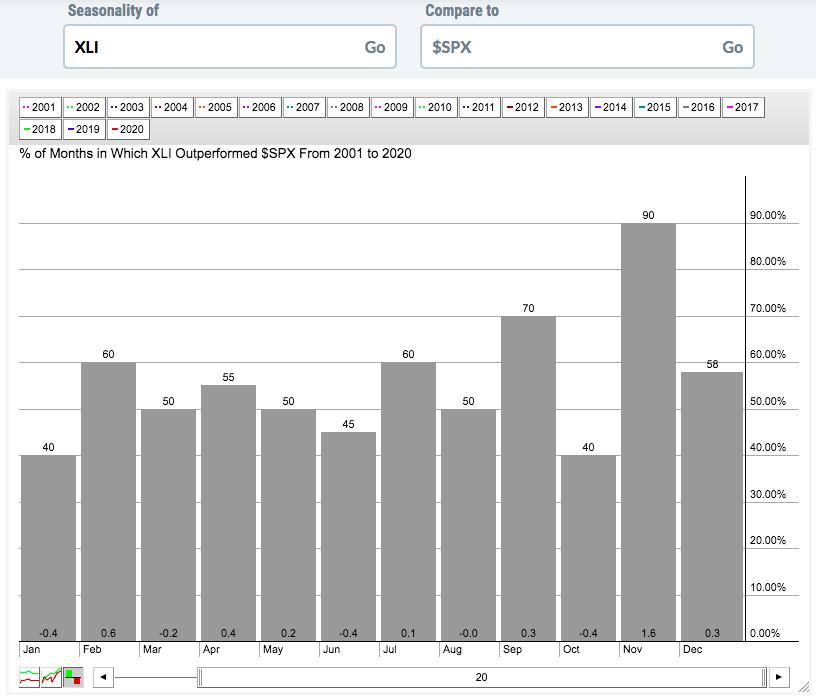Screen dimensions: 816x696
Task: Click the right handle of the range slider
Action: (765, 677)
